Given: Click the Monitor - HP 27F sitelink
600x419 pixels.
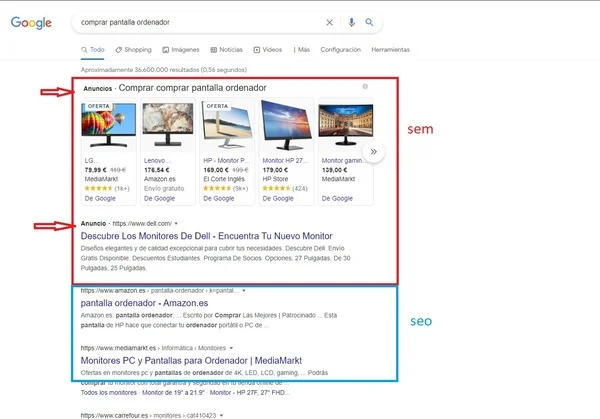Looking at the screenshot, I should [249, 393].
